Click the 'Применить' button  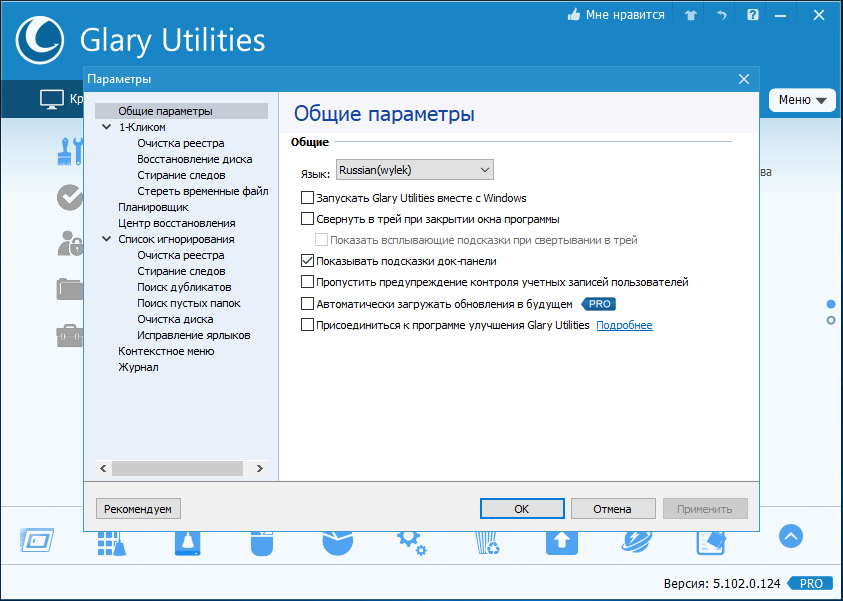(x=705, y=509)
